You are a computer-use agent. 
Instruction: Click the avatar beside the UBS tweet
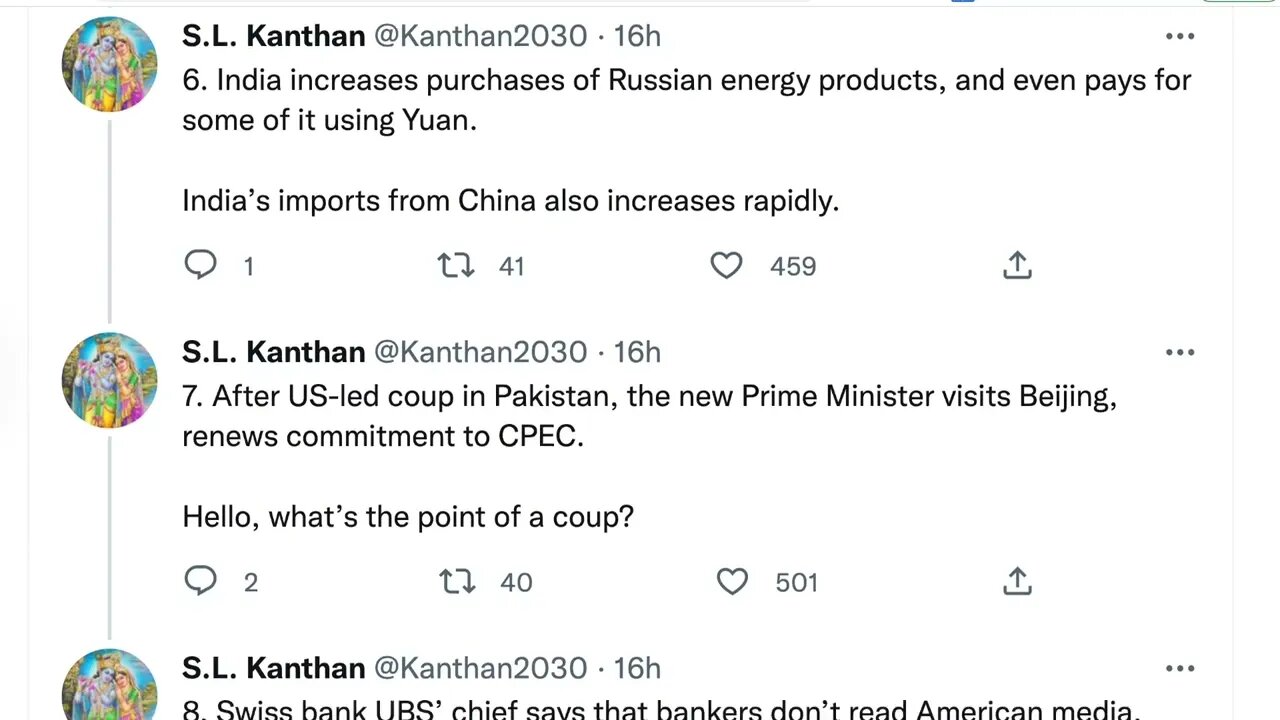click(x=109, y=688)
